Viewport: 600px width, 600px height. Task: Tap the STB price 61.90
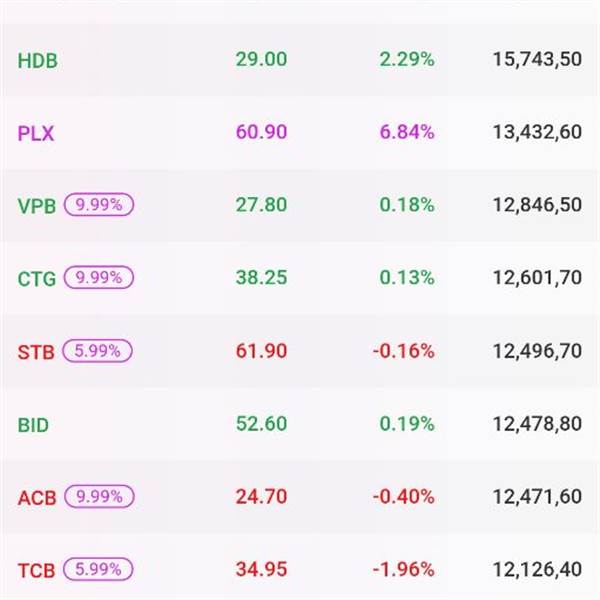(x=261, y=351)
